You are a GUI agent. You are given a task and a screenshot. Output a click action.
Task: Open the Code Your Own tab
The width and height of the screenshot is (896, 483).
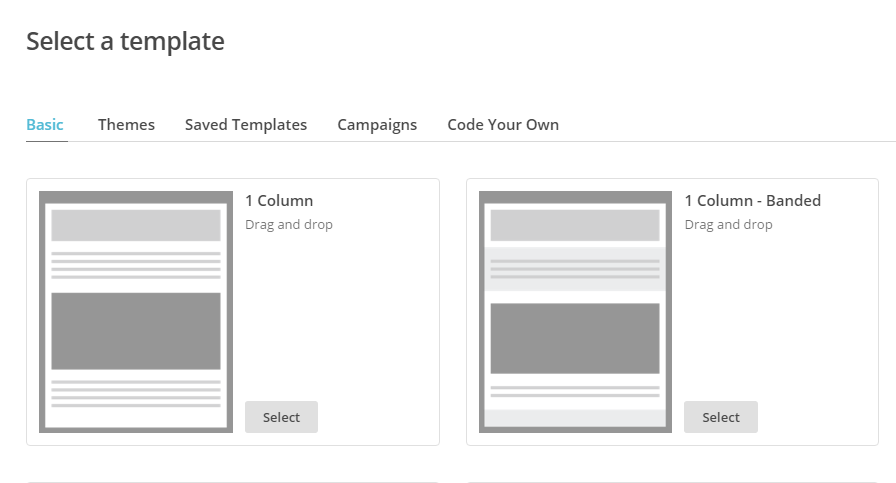pyautogui.click(x=503, y=125)
